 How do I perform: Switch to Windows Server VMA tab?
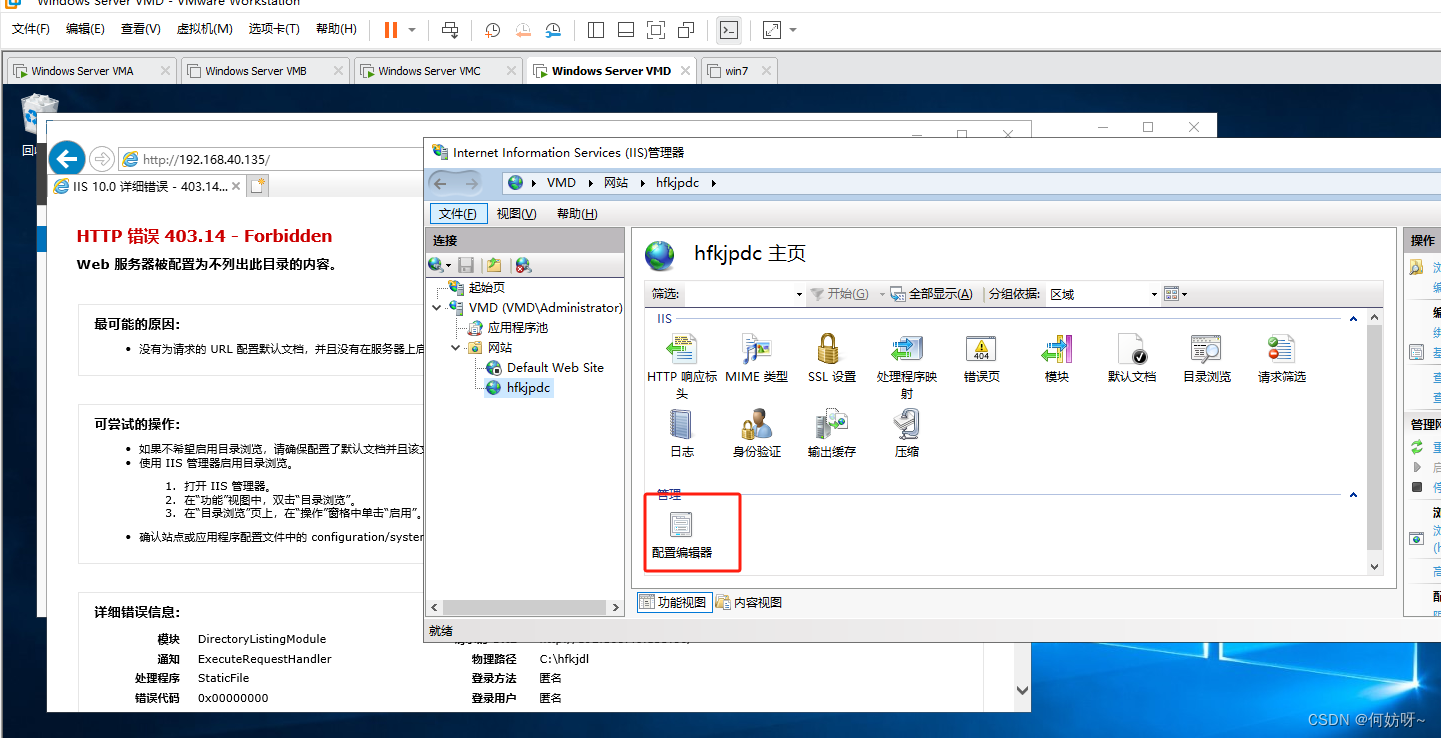(x=91, y=70)
